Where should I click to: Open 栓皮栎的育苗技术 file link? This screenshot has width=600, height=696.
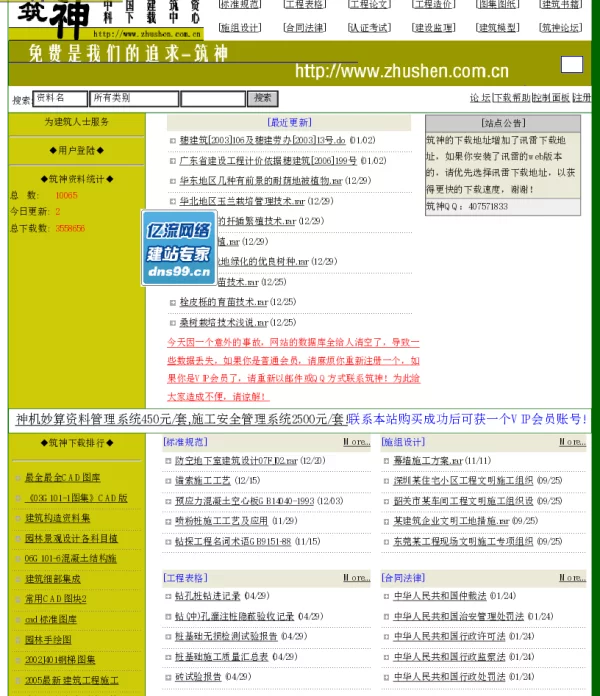click(223, 302)
